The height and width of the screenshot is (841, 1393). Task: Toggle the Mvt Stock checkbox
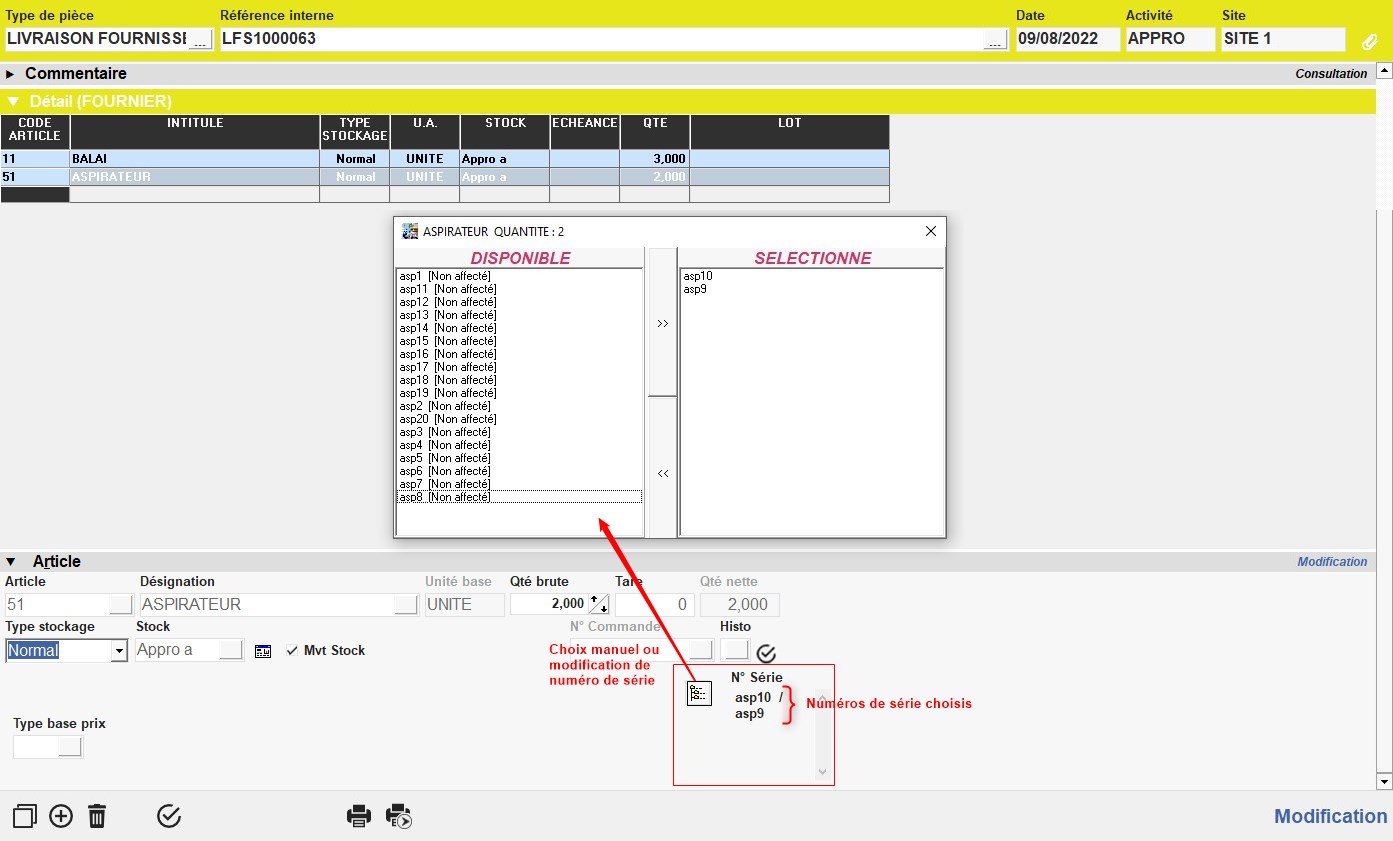(x=292, y=651)
